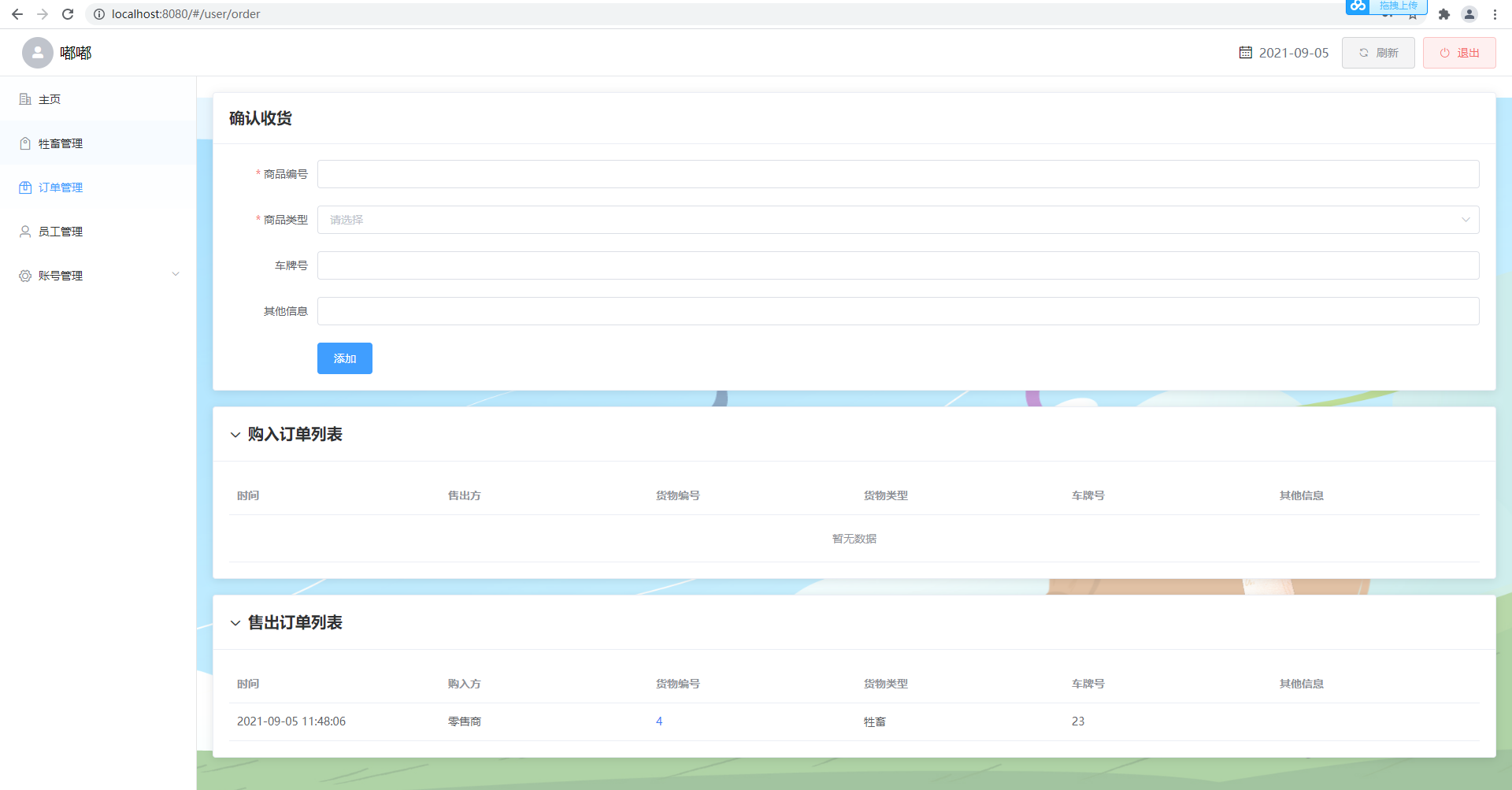Open the Chrome three-dot menu
This screenshot has height=790, width=1512.
point(1495,14)
